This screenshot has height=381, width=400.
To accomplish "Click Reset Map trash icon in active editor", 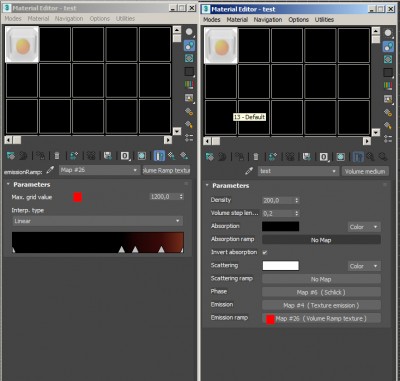I will (x=256, y=157).
